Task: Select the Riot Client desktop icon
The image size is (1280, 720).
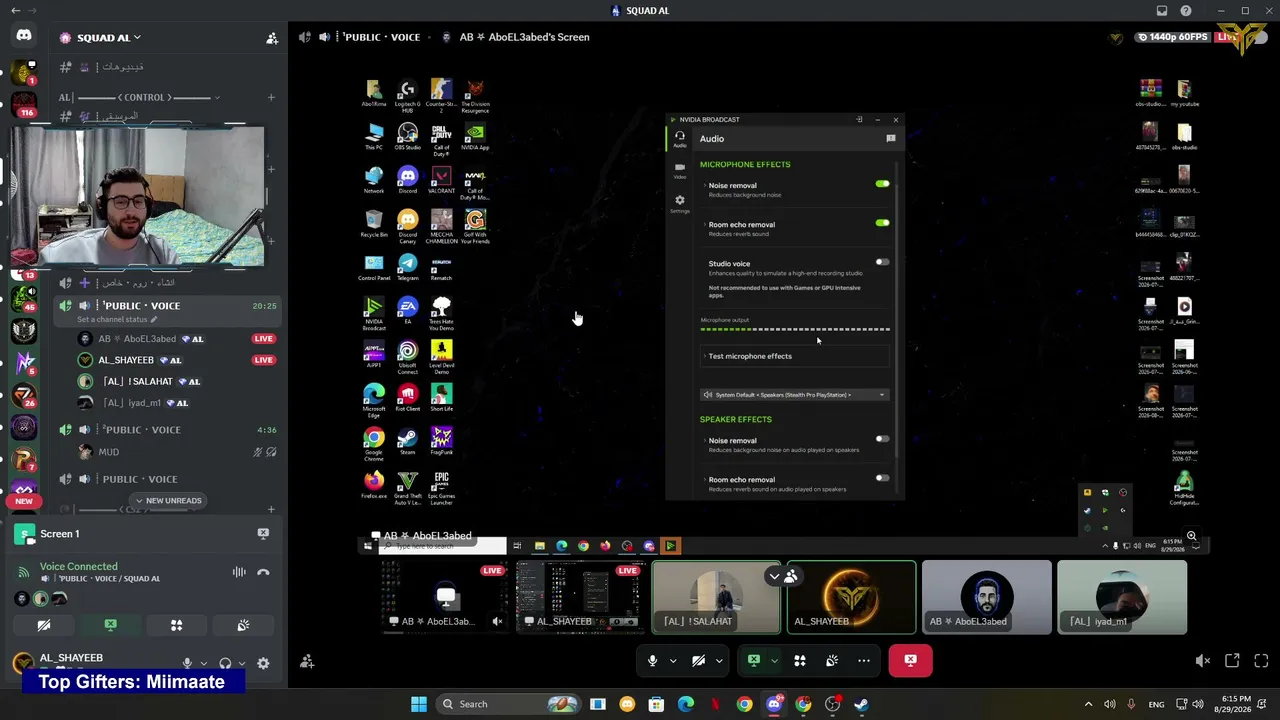Action: click(407, 397)
